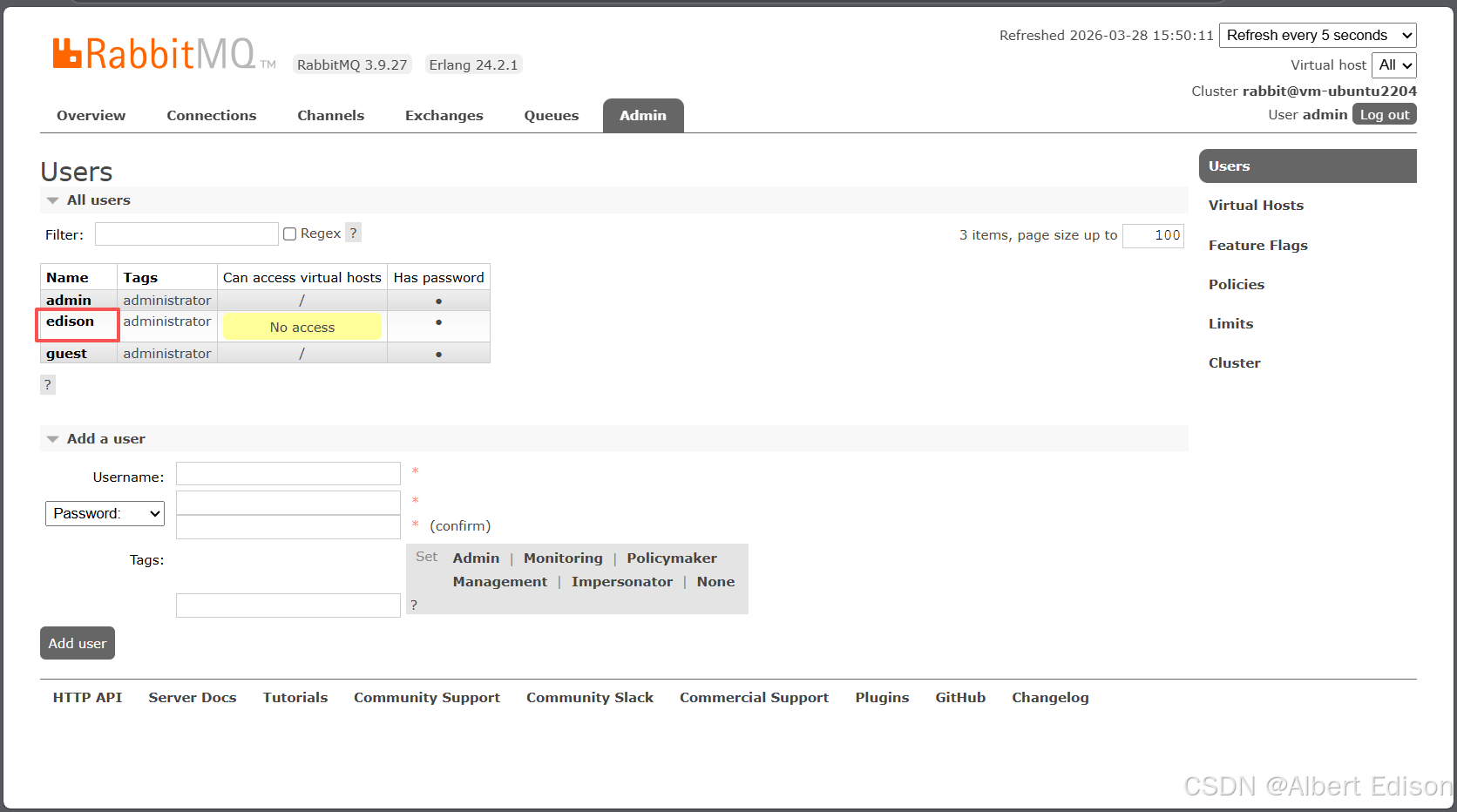This screenshot has height=812, width=1457.
Task: Set tag to Management
Action: [x=500, y=581]
